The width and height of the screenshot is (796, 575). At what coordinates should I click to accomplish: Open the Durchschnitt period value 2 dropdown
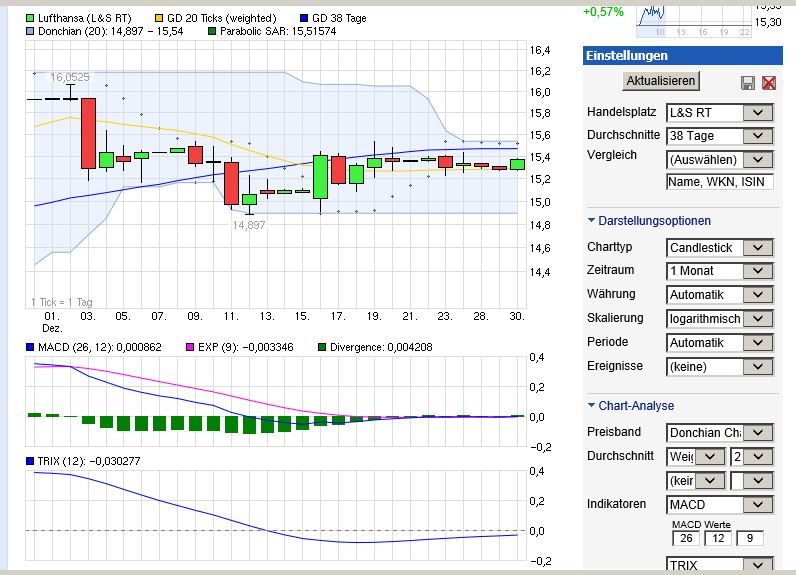coord(751,456)
